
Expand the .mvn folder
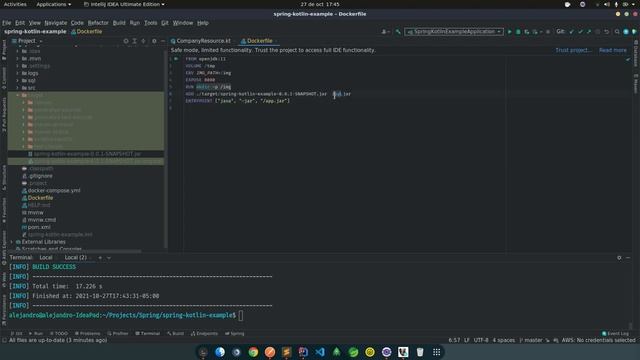tap(18, 58)
